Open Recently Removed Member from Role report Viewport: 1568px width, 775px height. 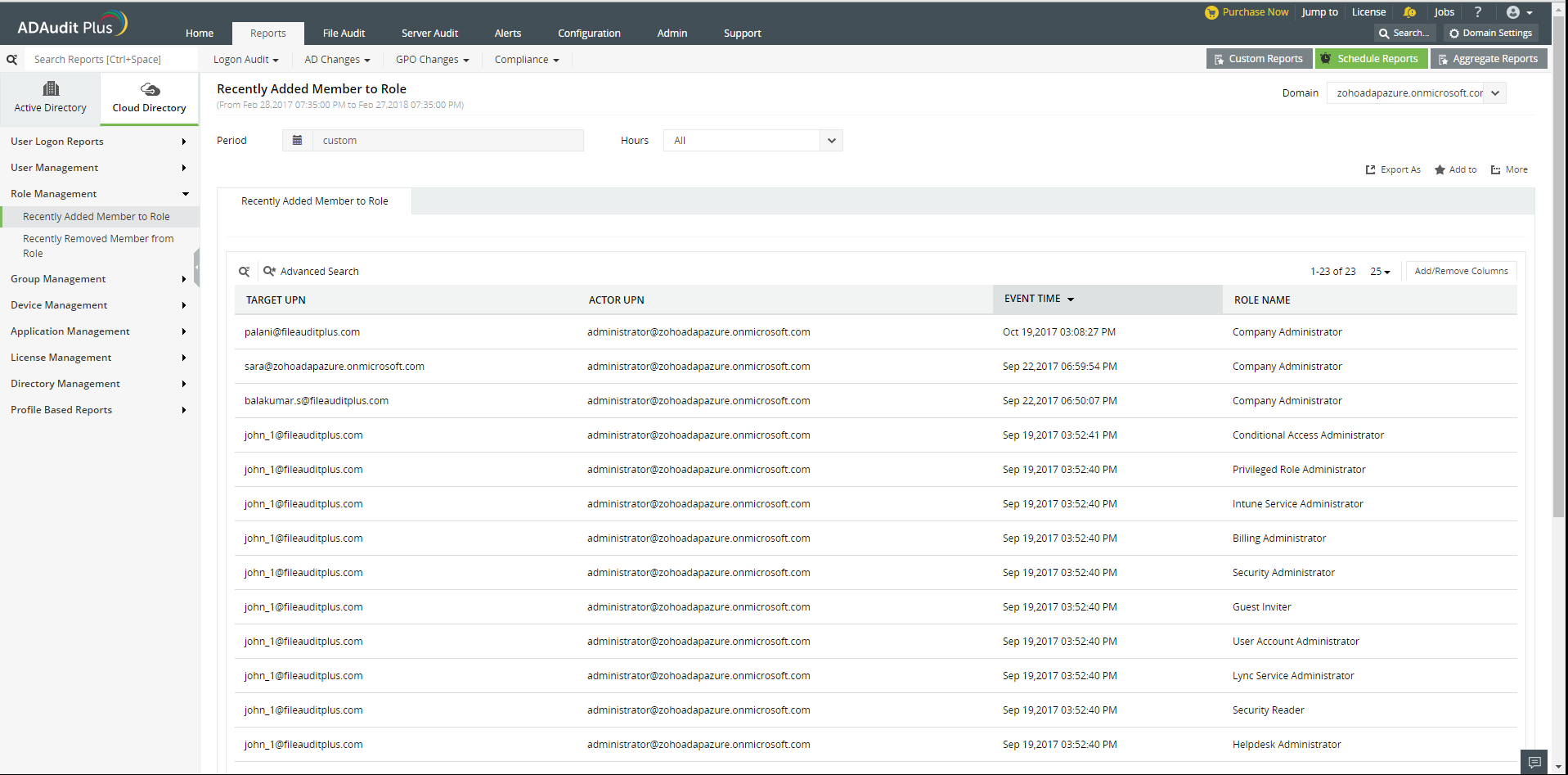pos(99,246)
